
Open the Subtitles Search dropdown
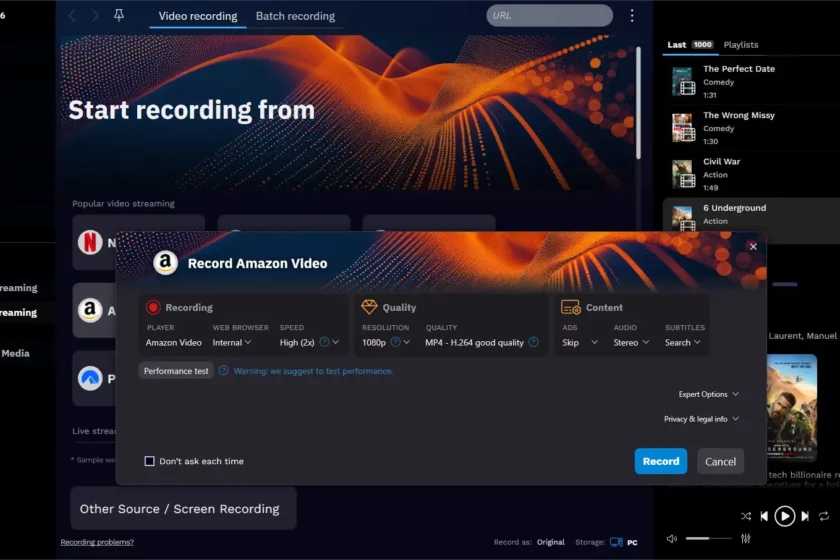point(682,342)
